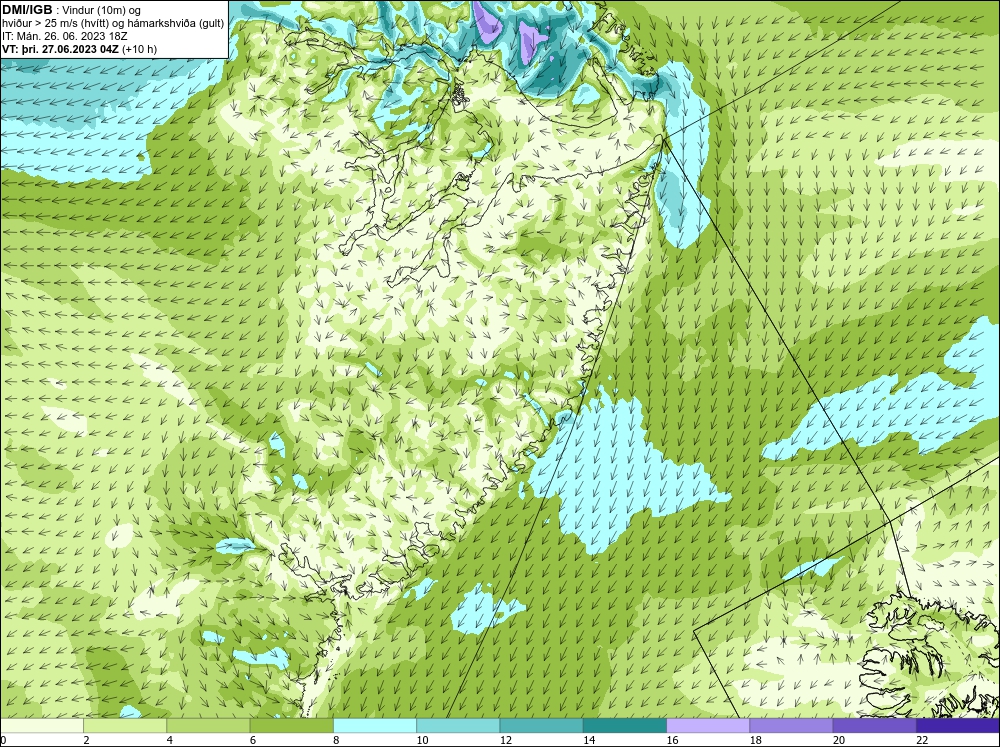Select the turquoise 10–12 legend swatch
Viewport: 1000px width, 747px height.
click(458, 726)
